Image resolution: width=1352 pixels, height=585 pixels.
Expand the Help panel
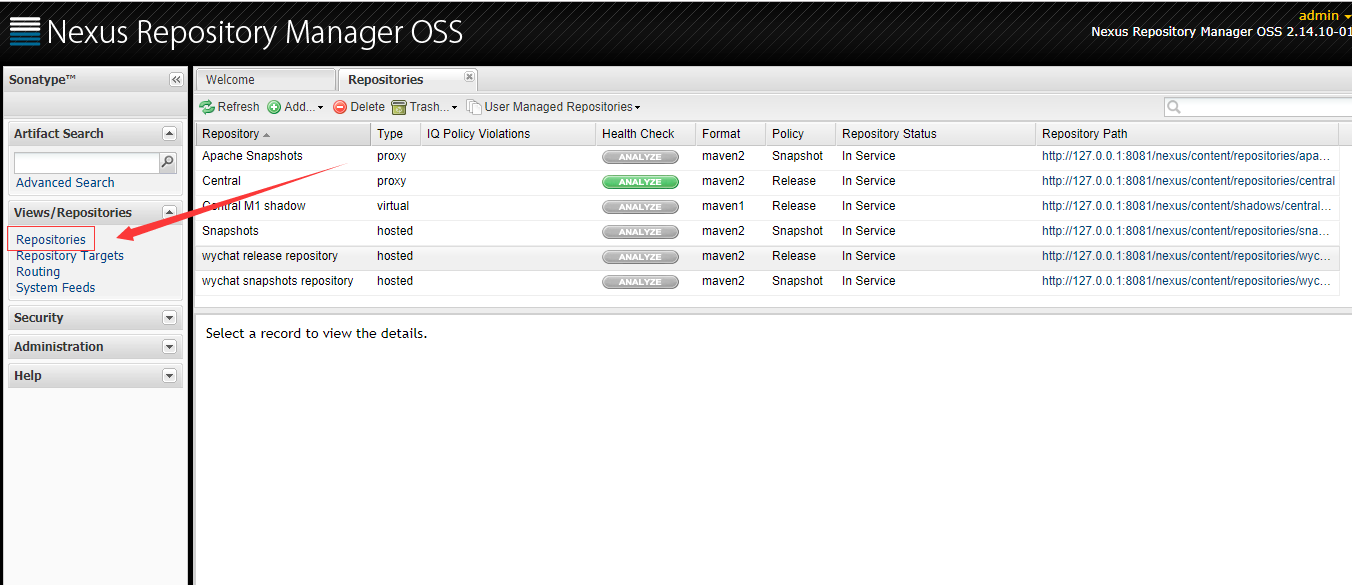tap(169, 376)
